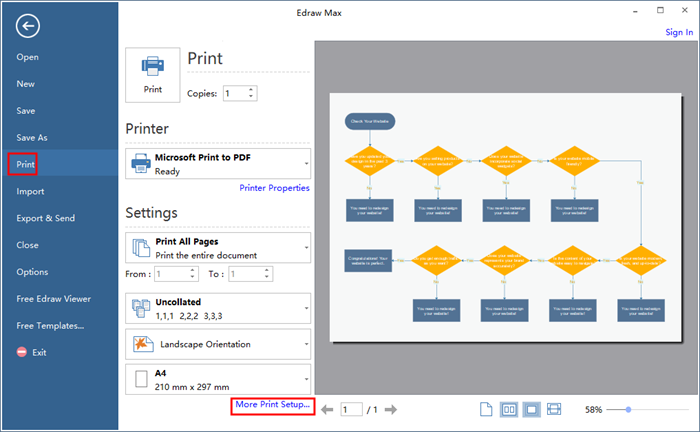700x432 pixels.
Task: Open Printer Properties link
Action: click(274, 188)
